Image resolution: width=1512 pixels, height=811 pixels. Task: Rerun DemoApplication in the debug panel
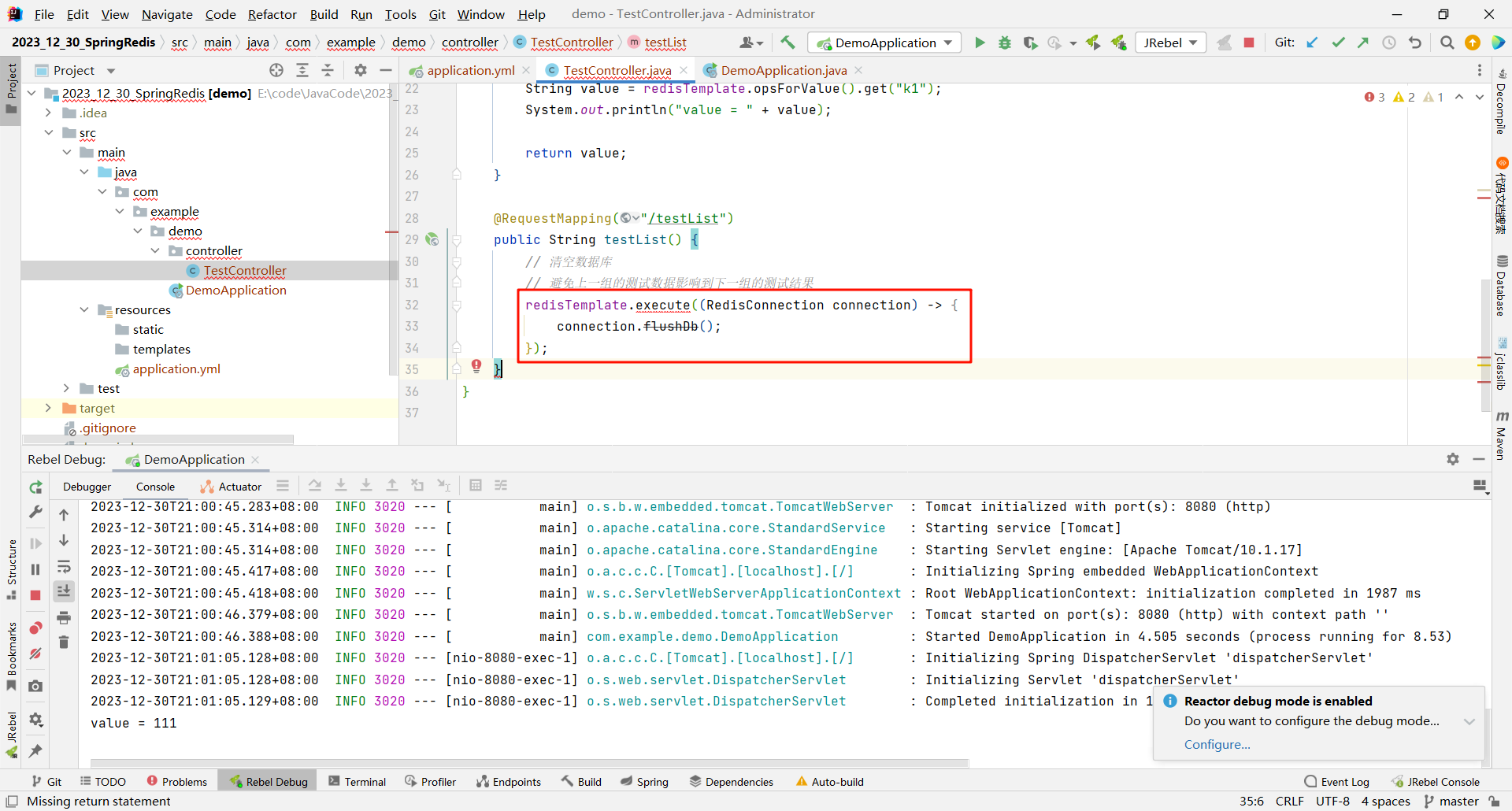[x=35, y=487]
